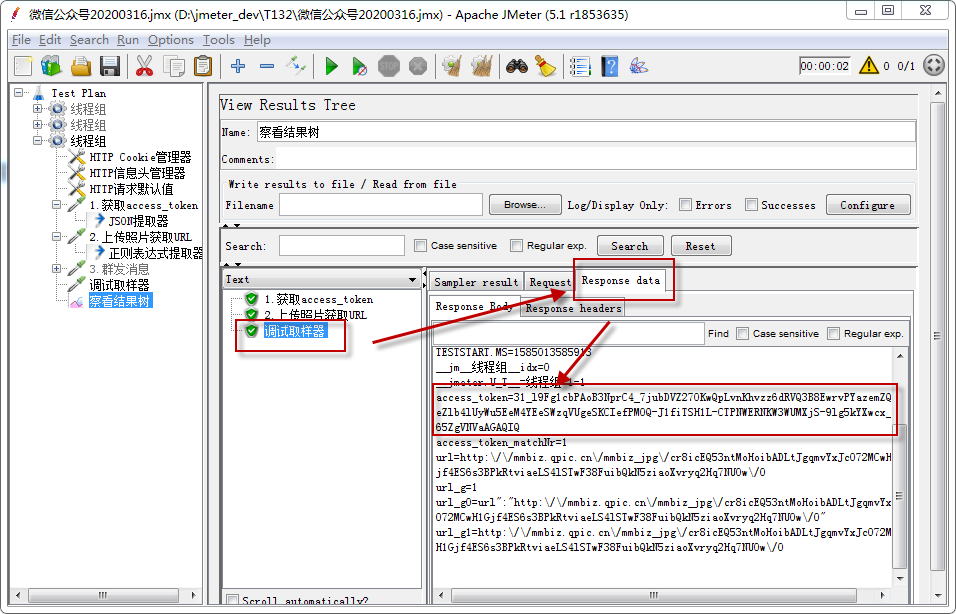
Task: Select the Response Body tab
Action: (474, 307)
